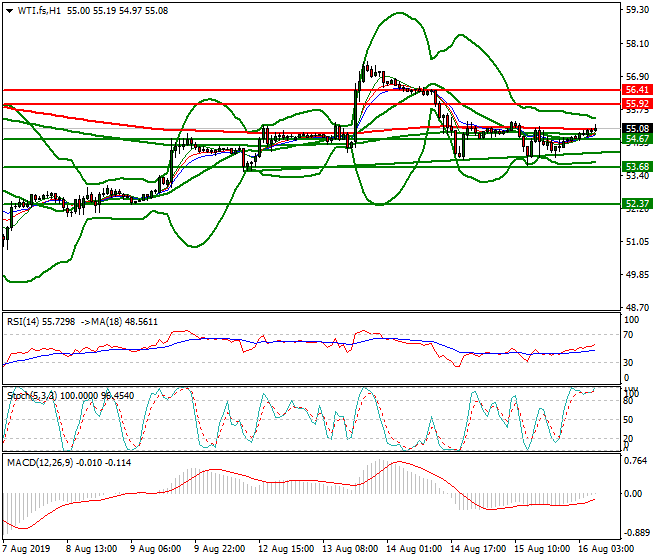Click the 13 Aug 08:00 time axis label

(x=350, y=549)
